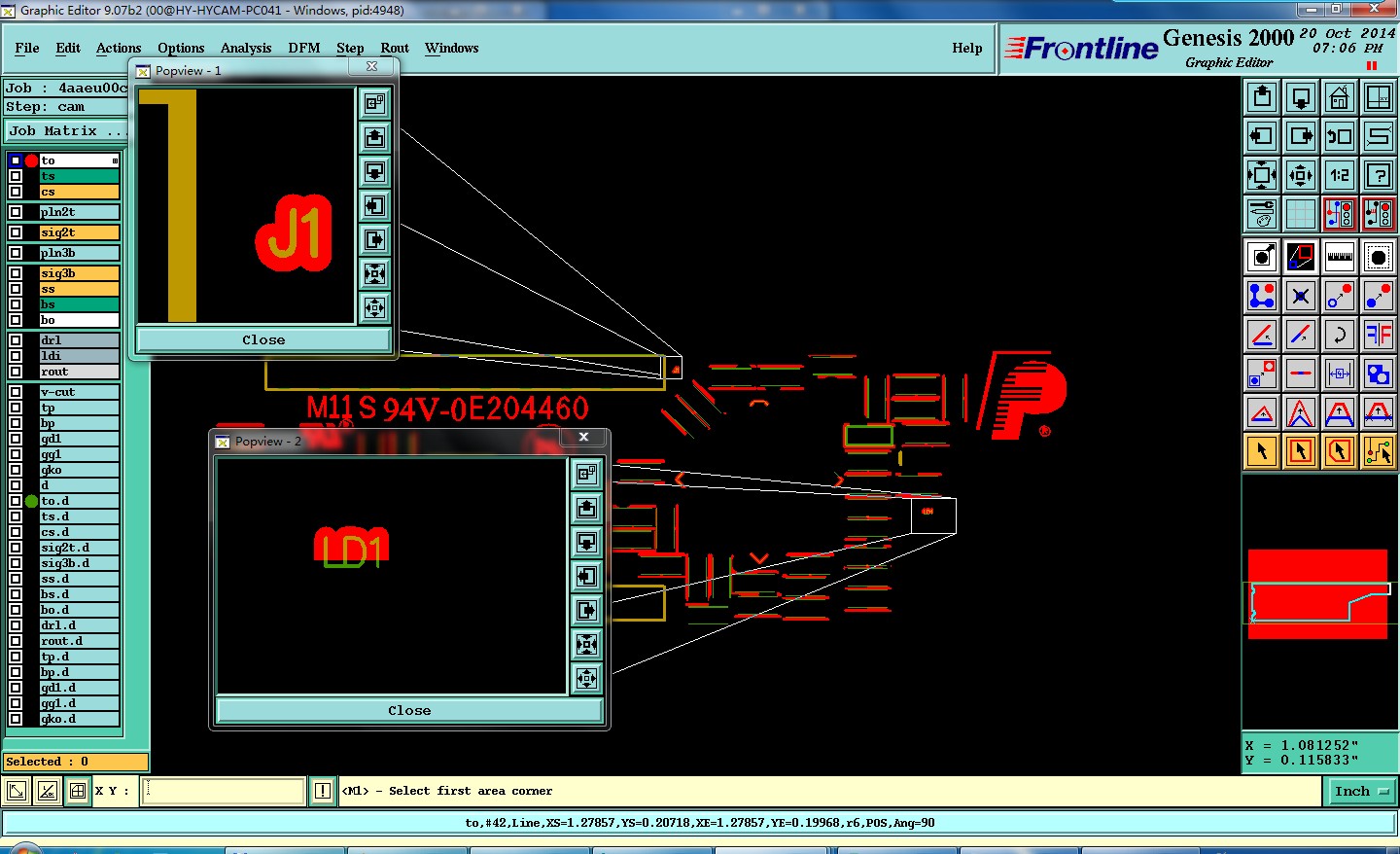This screenshot has height=854, width=1400.
Task: Select the ldi layer name
Action: pos(80,356)
